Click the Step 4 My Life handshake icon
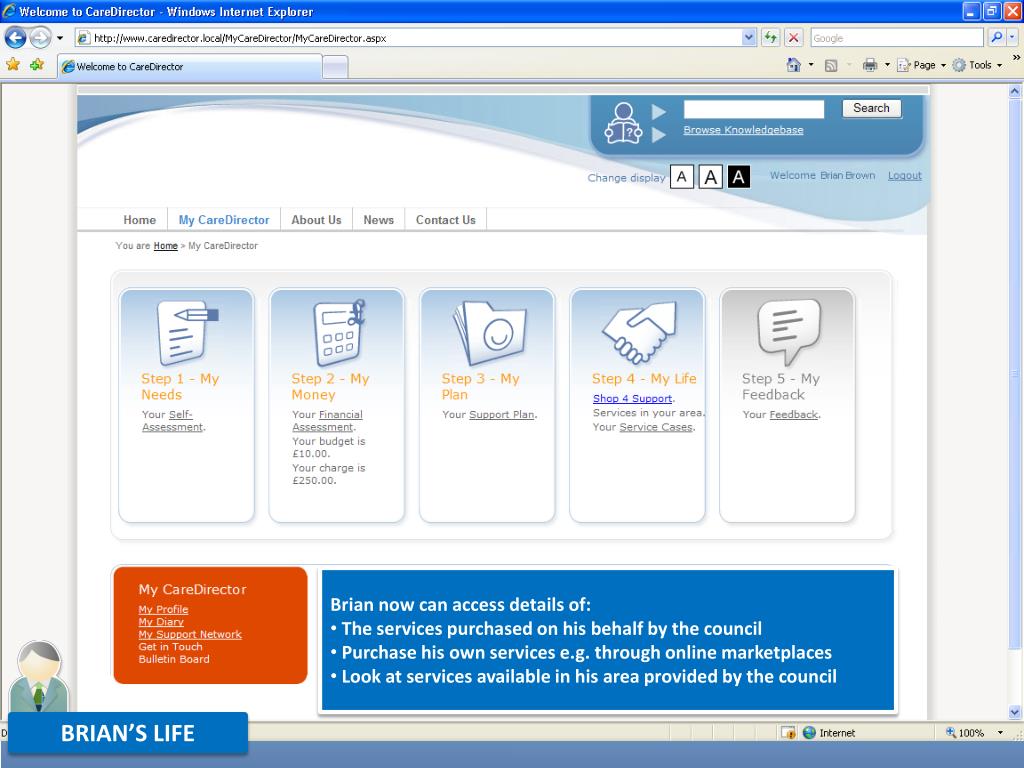 (640, 332)
